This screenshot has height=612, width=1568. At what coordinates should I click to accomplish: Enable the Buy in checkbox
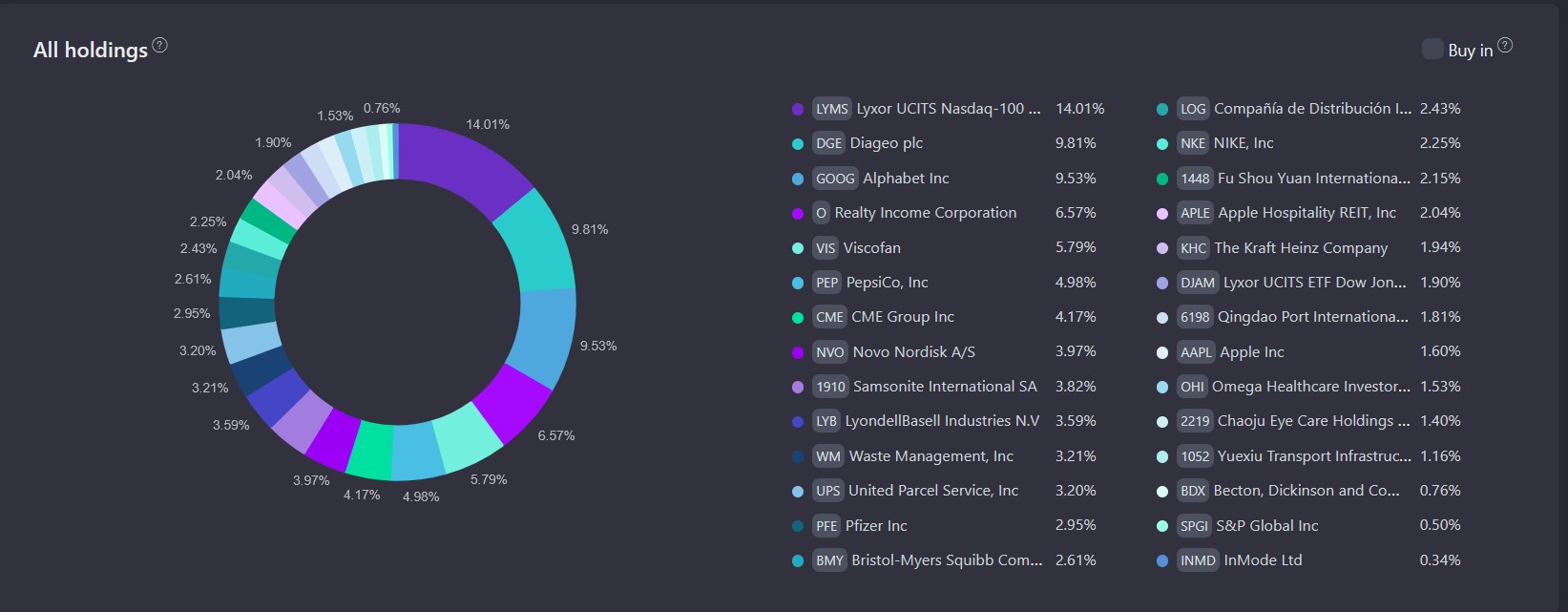click(x=1432, y=50)
